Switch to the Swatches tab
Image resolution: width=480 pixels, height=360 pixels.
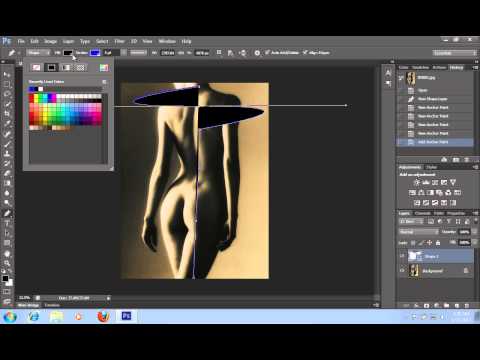click(x=420, y=67)
